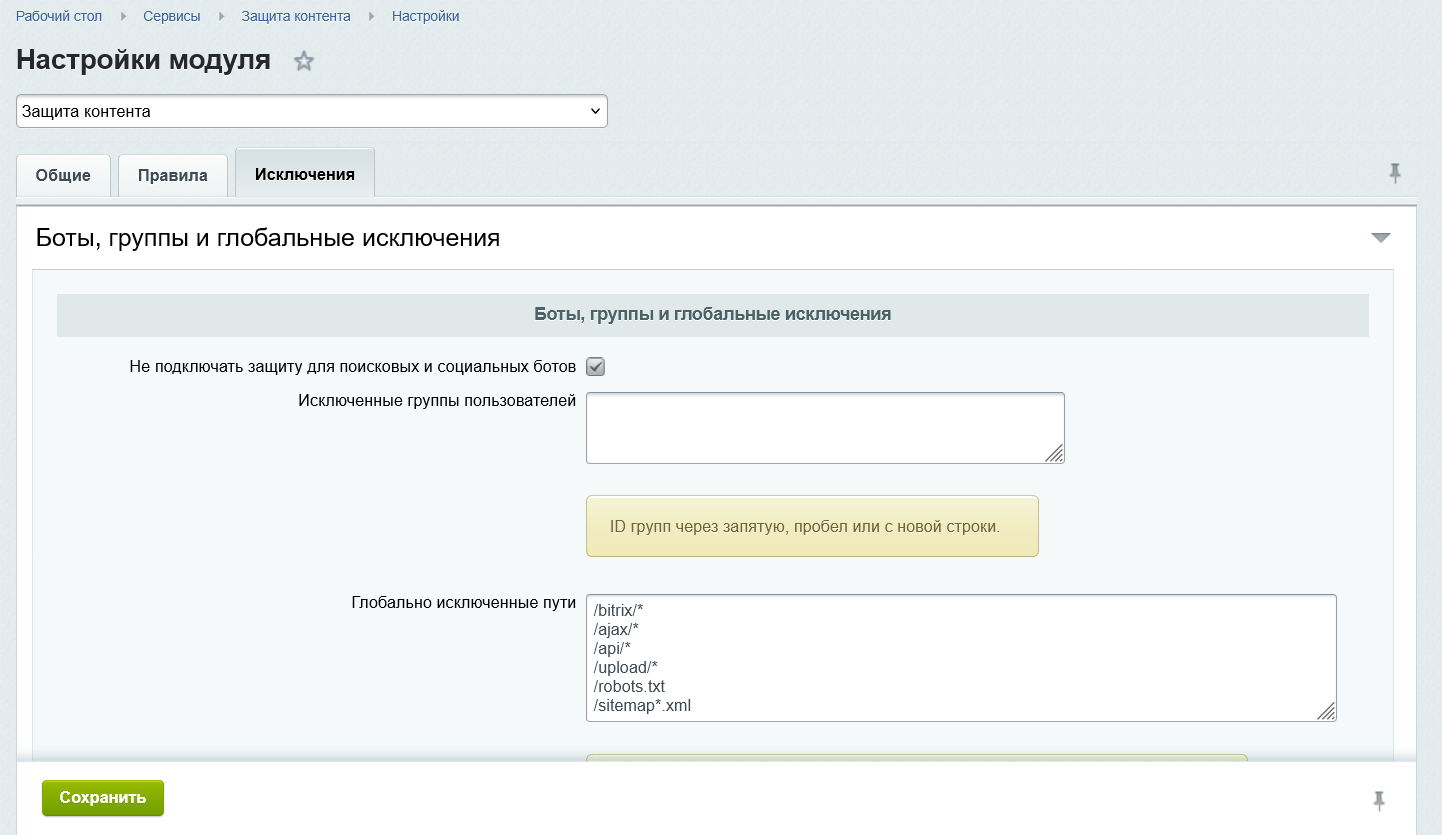
Task: Open the Защита контента module dropdown
Action: click(312, 112)
